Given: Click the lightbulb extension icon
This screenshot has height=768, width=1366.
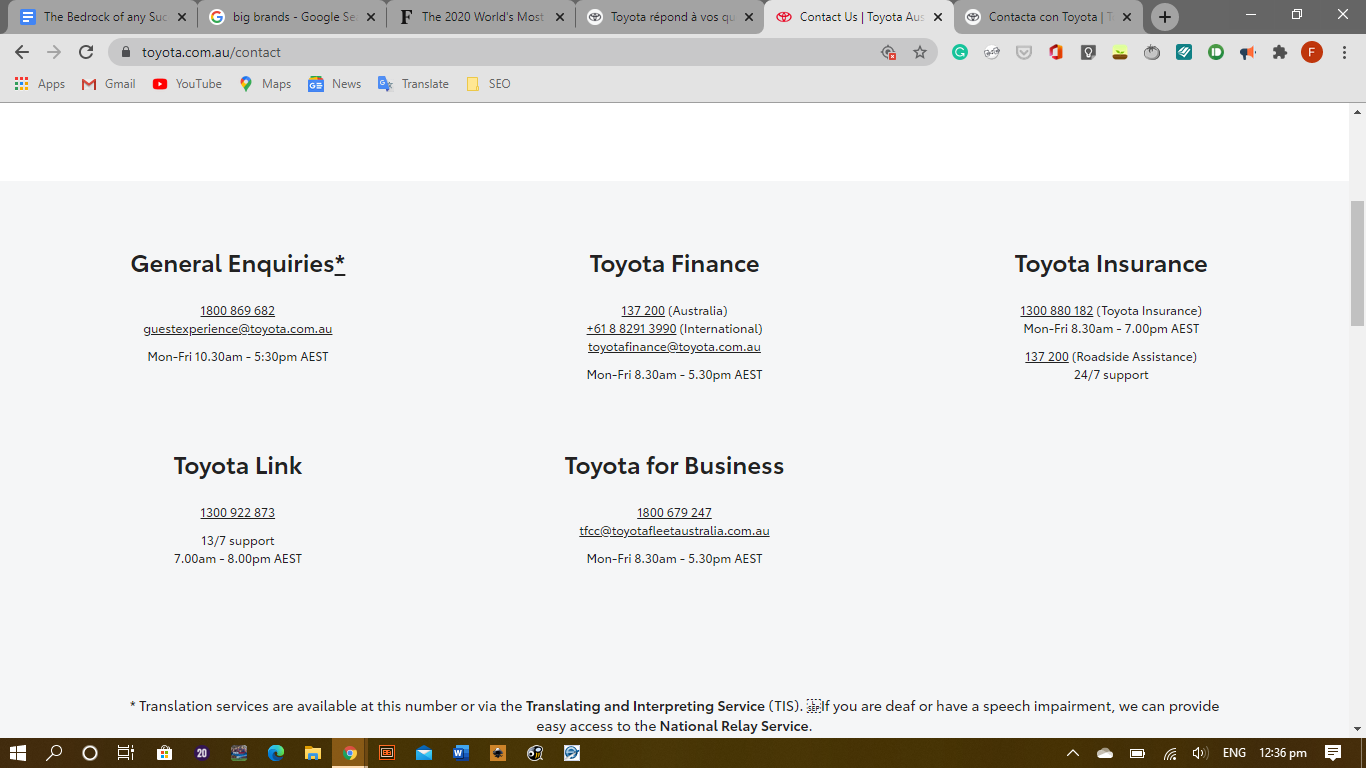Looking at the screenshot, I should (1088, 52).
